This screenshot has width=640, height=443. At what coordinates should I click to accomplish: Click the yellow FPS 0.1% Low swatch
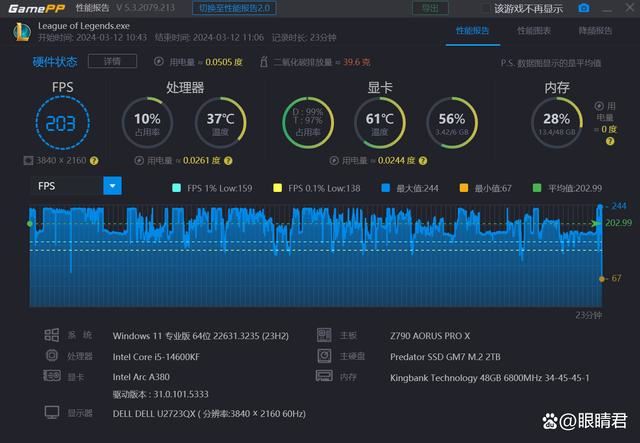278,188
